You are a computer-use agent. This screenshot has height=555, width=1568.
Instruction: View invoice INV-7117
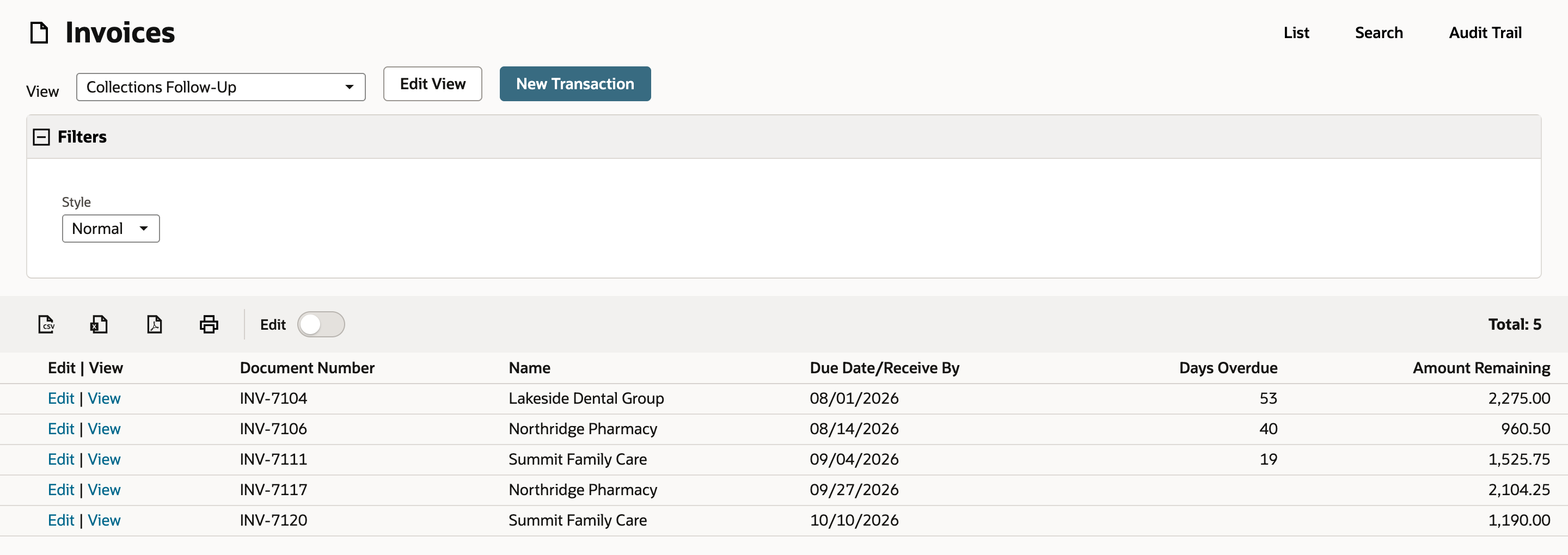pos(104,490)
